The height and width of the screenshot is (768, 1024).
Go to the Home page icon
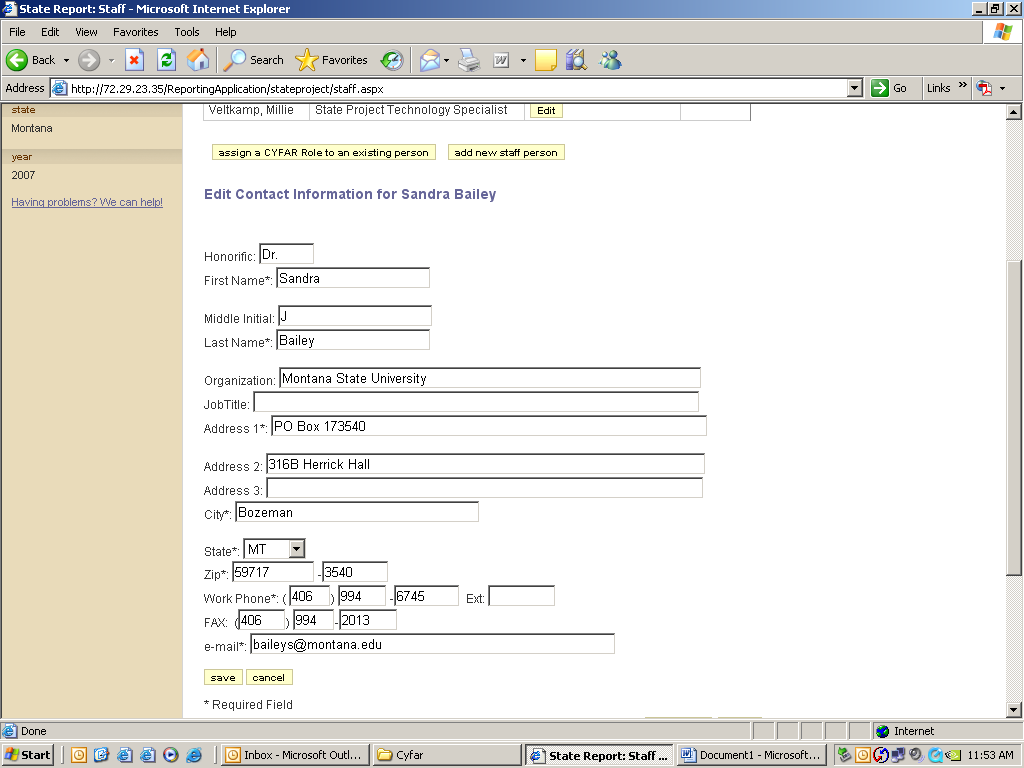tap(198, 60)
